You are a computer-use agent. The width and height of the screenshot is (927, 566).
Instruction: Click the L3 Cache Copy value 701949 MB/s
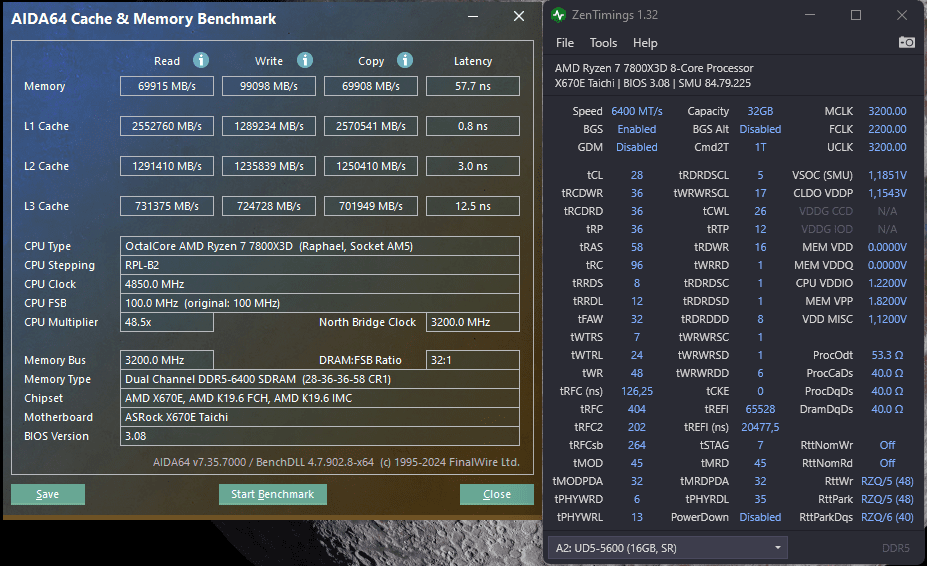point(371,206)
